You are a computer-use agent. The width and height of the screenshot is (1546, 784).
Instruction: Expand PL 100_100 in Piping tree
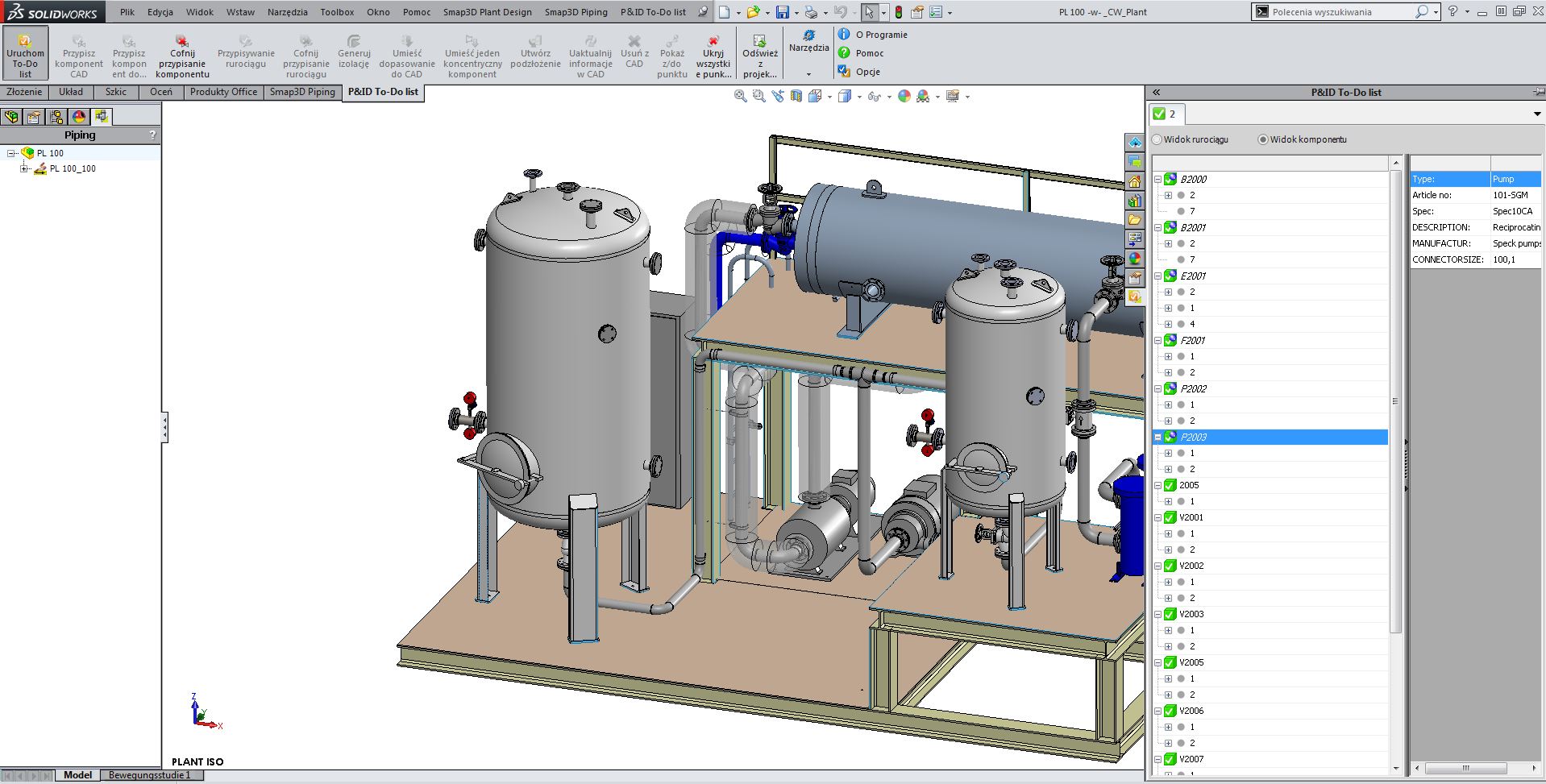pyautogui.click(x=24, y=168)
